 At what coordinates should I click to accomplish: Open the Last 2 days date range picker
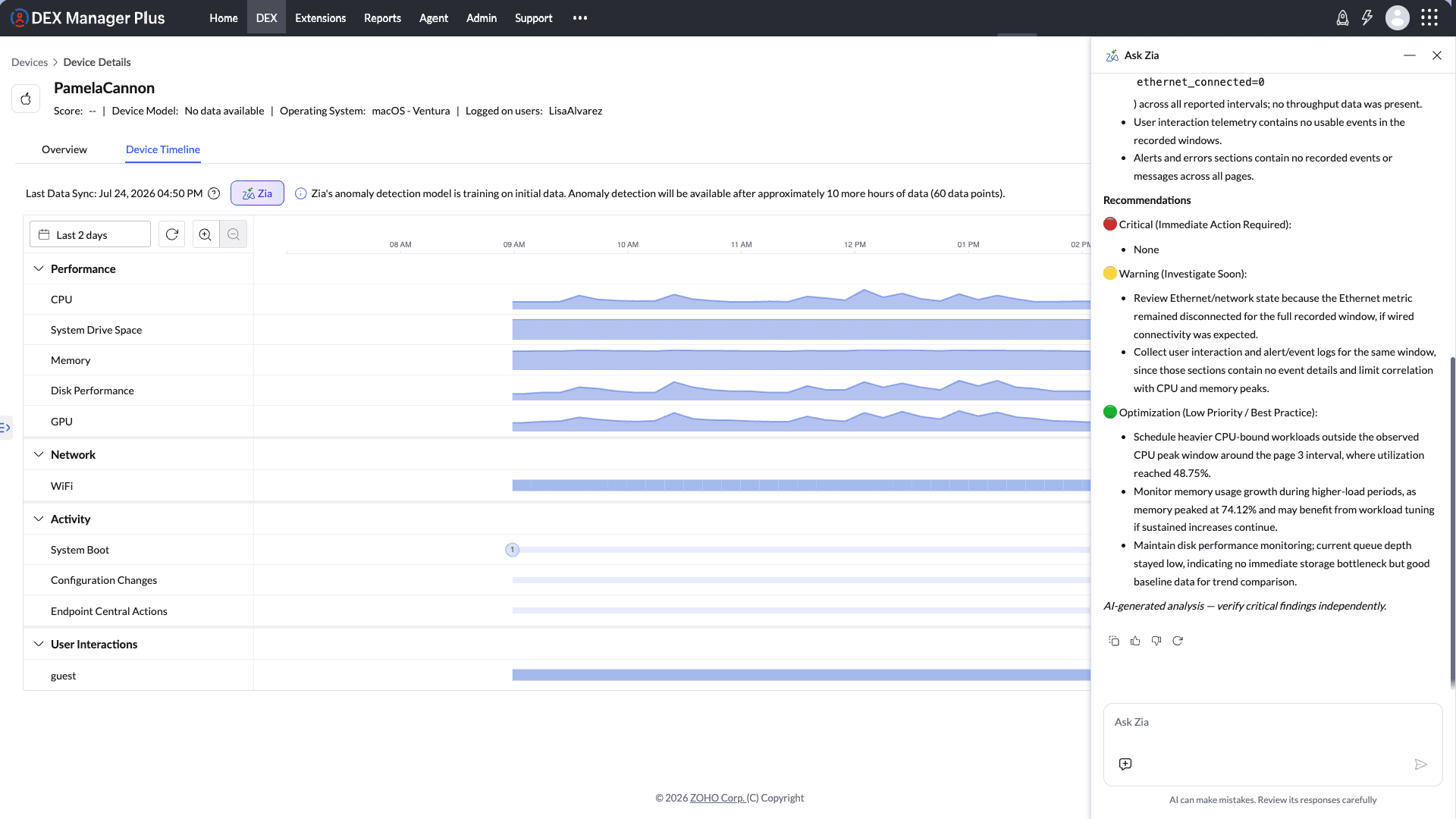point(90,234)
